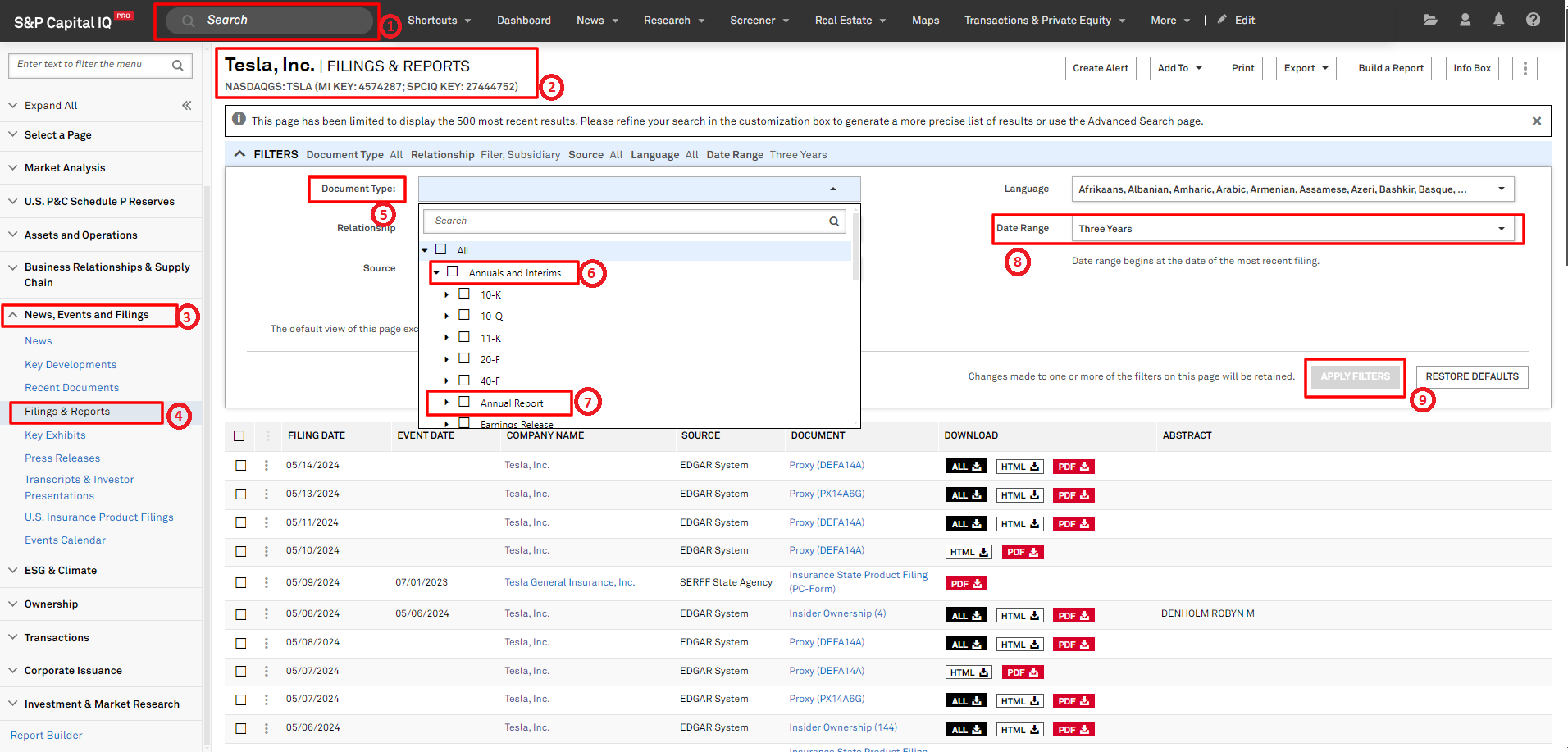Expand the ESG & Climate section
Screen dimensions: 1568x752
click(x=60, y=571)
